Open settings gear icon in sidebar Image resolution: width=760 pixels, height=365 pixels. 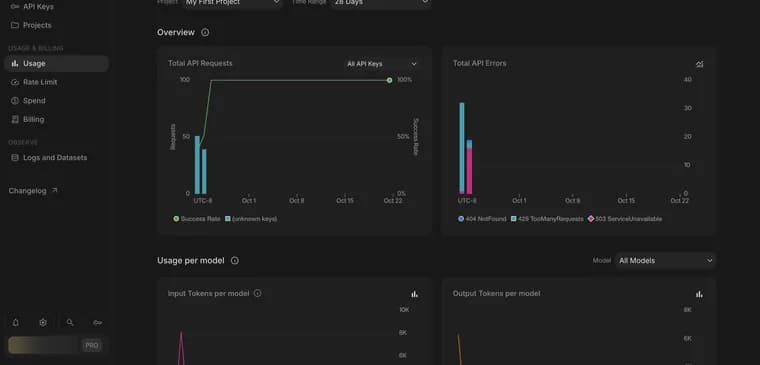[x=43, y=323]
